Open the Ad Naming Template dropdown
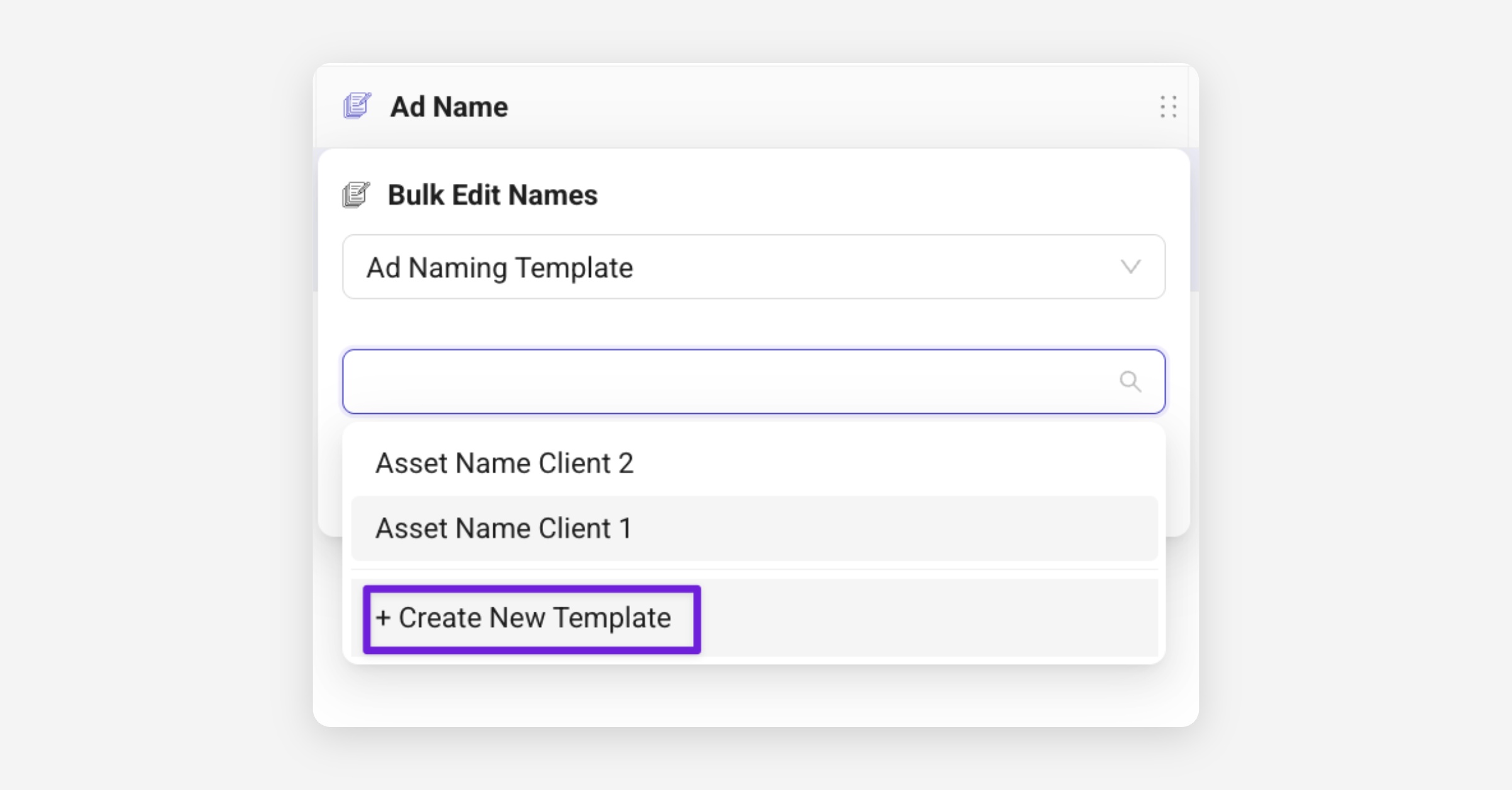1512x790 pixels. click(x=753, y=266)
